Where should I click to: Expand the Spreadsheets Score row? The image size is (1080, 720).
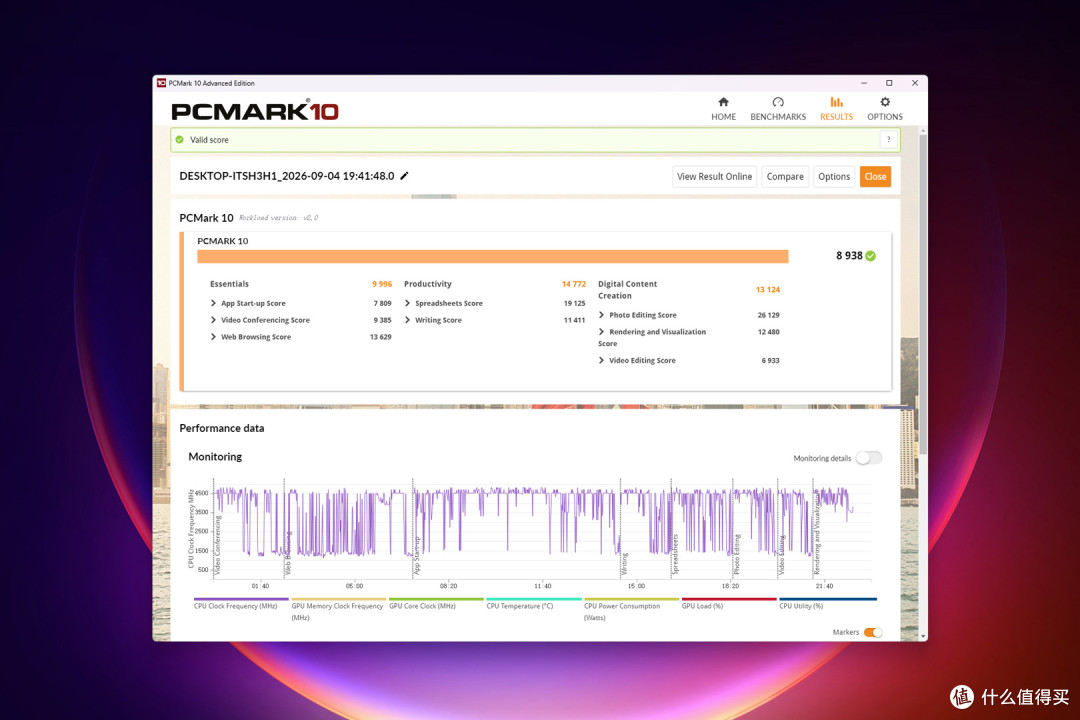click(408, 303)
